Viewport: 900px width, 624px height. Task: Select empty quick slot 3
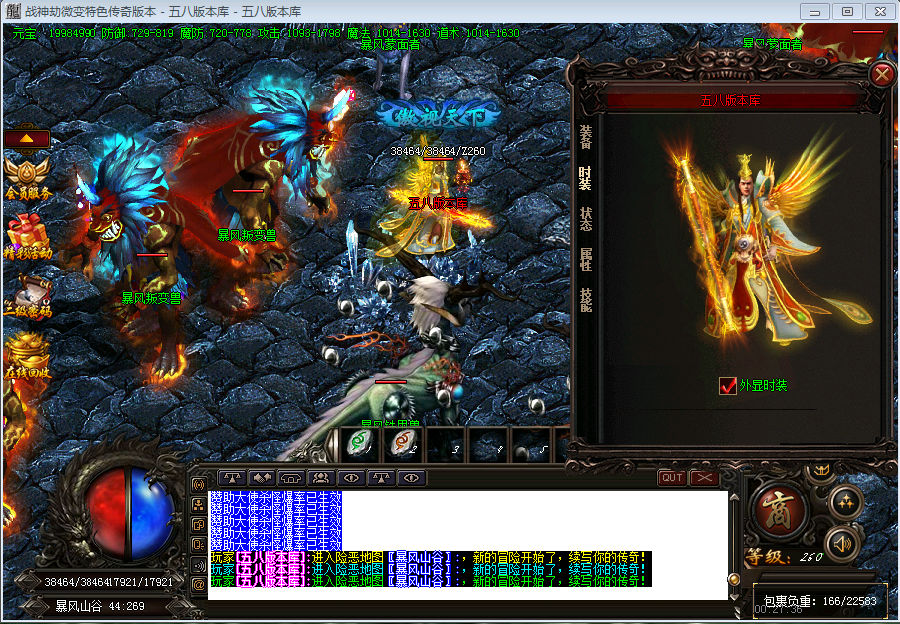(x=445, y=444)
